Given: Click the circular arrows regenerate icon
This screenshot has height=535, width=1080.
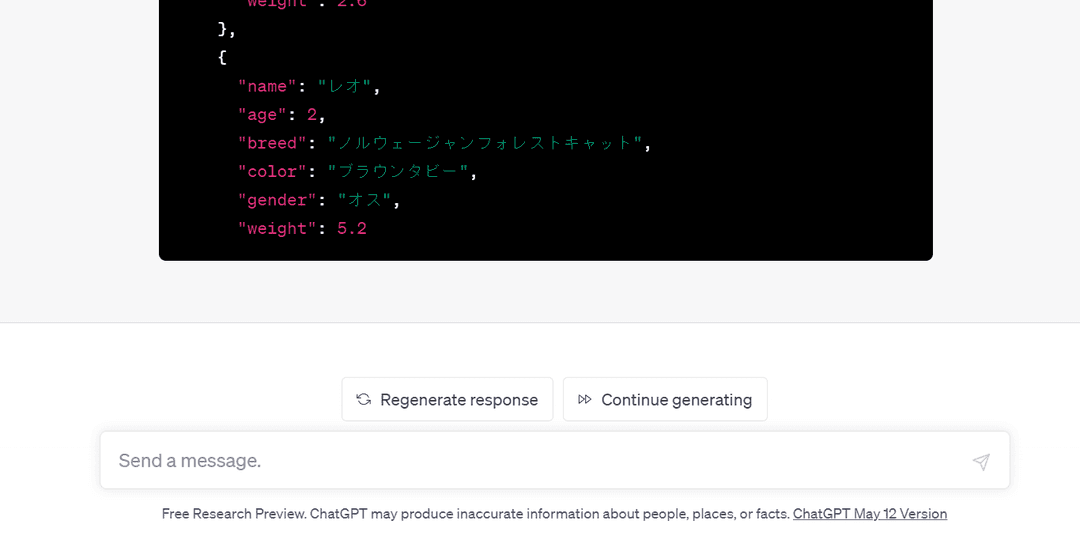Looking at the screenshot, I should [364, 399].
